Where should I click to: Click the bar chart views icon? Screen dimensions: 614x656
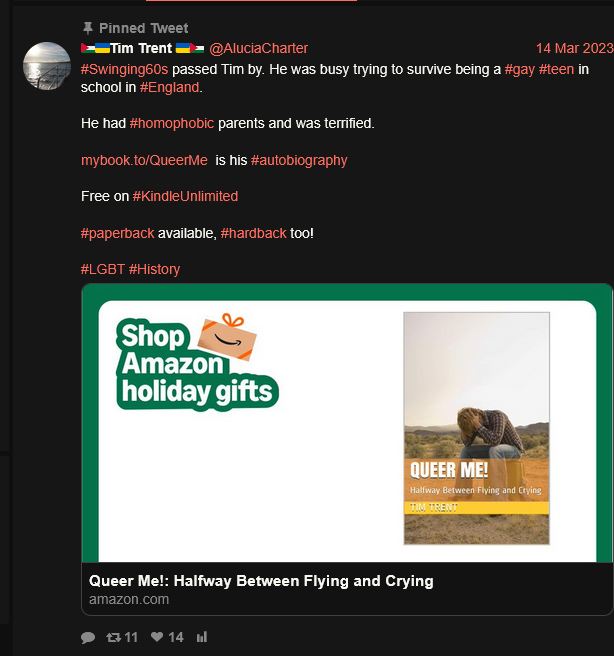pyautogui.click(x=202, y=637)
